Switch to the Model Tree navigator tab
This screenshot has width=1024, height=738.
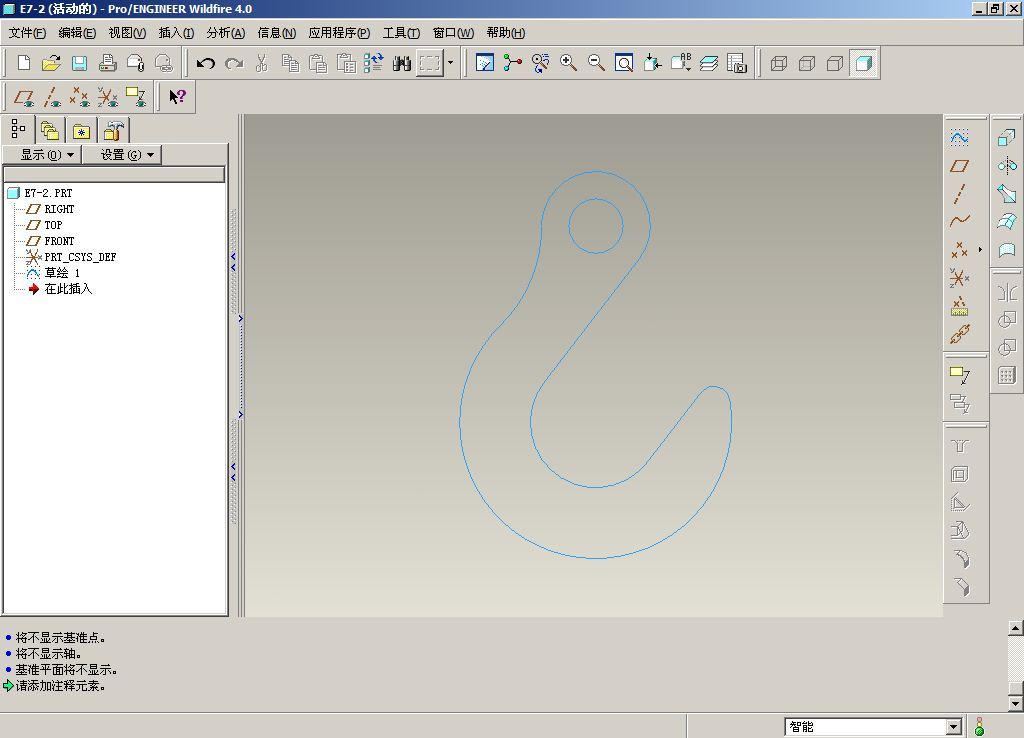coord(18,129)
